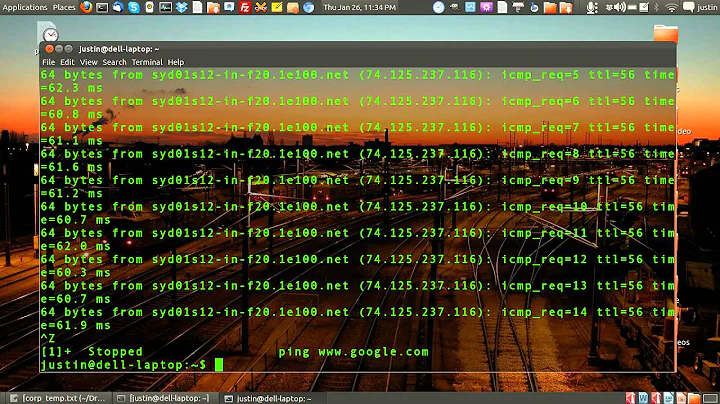This screenshot has width=720, height=404.
Task: Click the 'e=61.9 ms' line
Action: tap(76, 325)
